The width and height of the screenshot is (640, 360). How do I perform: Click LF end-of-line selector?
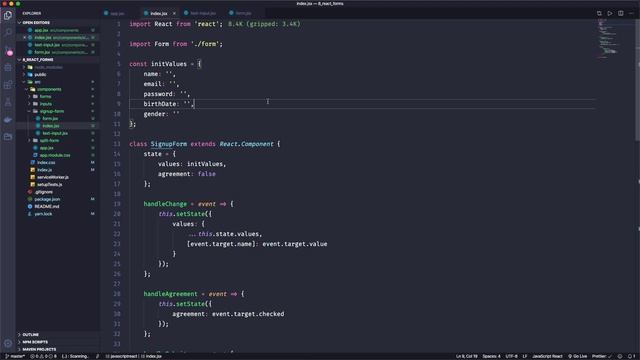[x=524, y=356]
